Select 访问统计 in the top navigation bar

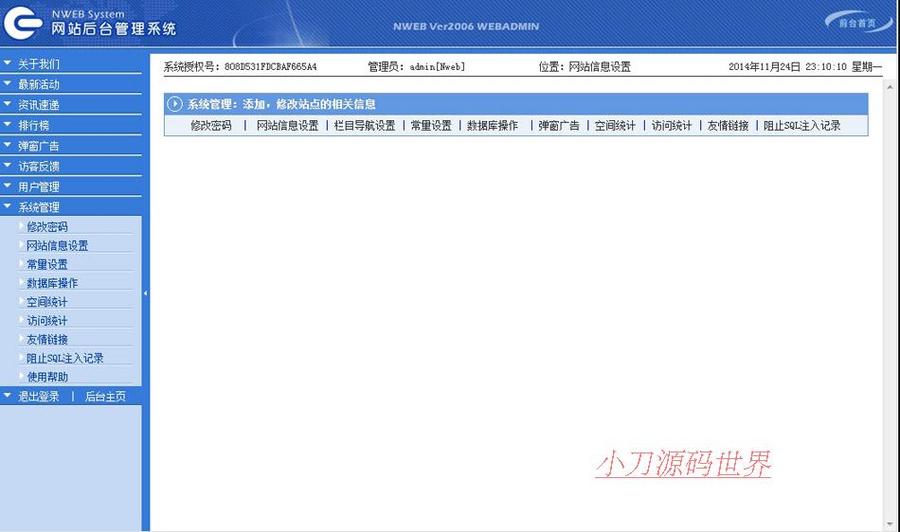(x=672, y=126)
